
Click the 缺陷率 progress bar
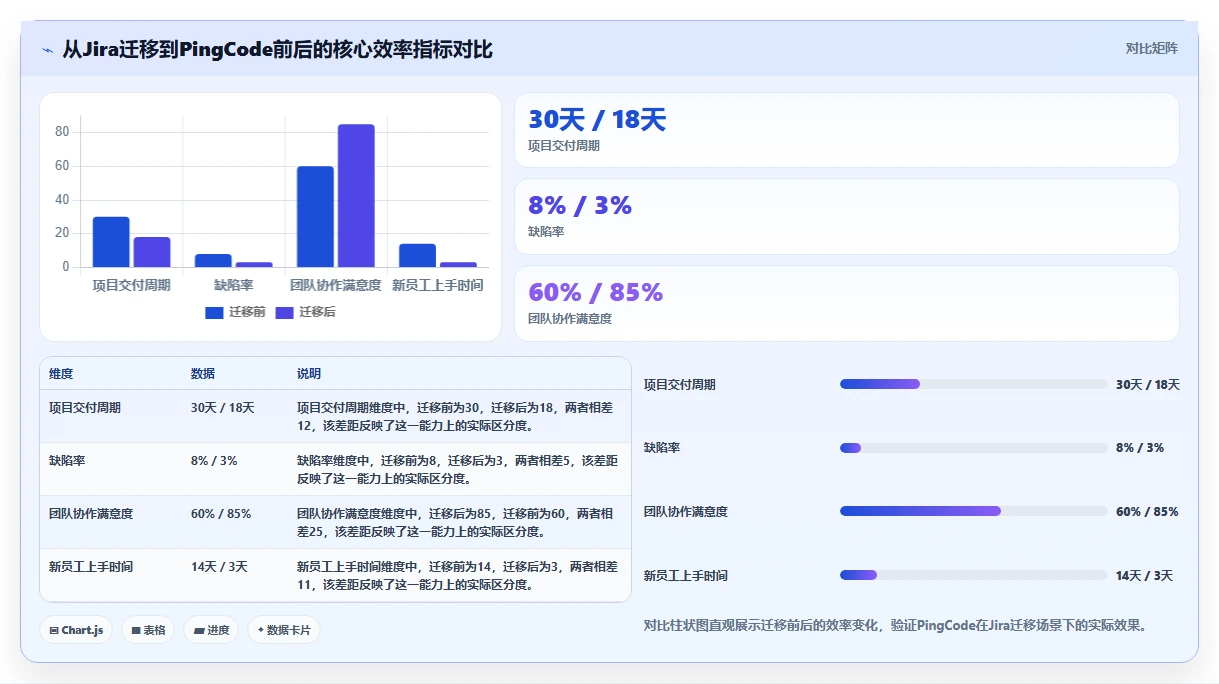[974, 448]
